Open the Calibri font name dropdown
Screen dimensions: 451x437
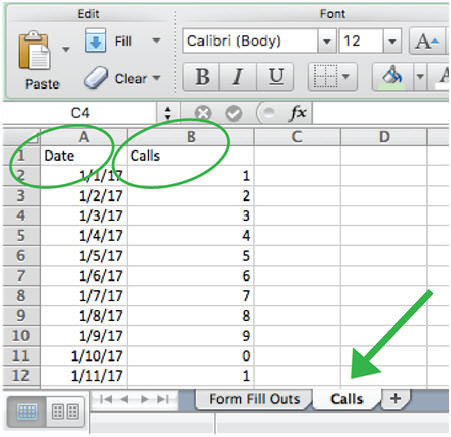pos(327,41)
